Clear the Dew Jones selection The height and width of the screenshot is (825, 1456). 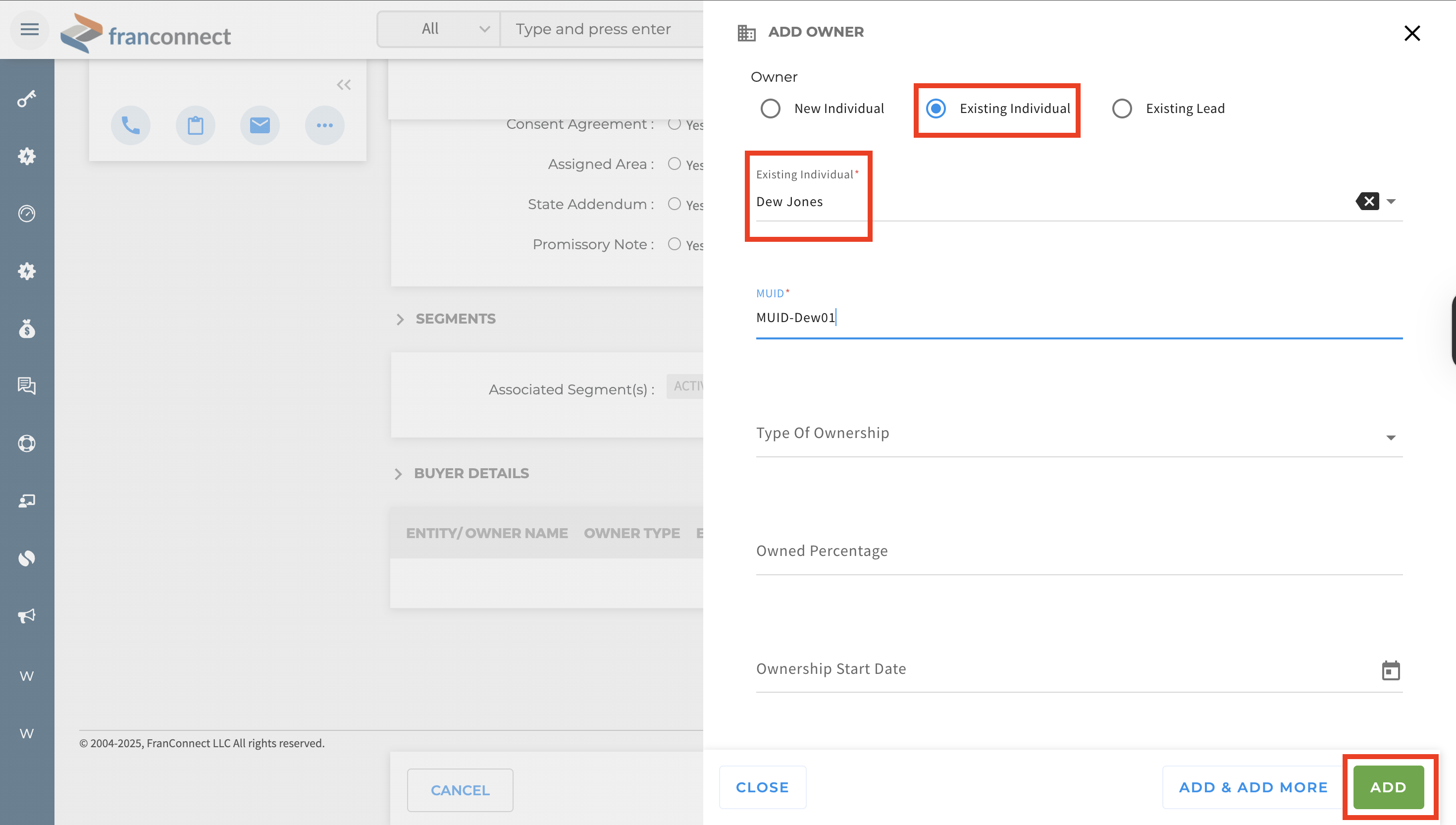[x=1368, y=201]
